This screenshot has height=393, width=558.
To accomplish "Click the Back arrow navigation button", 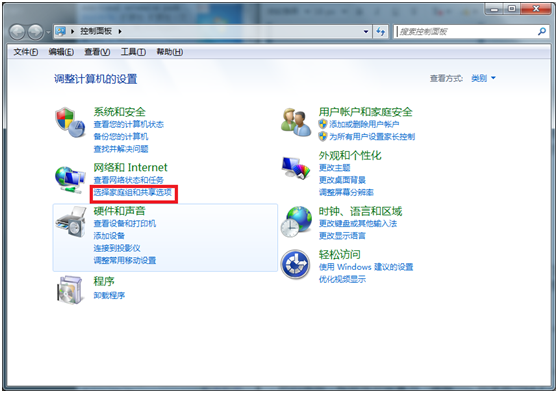I will tap(17, 32).
